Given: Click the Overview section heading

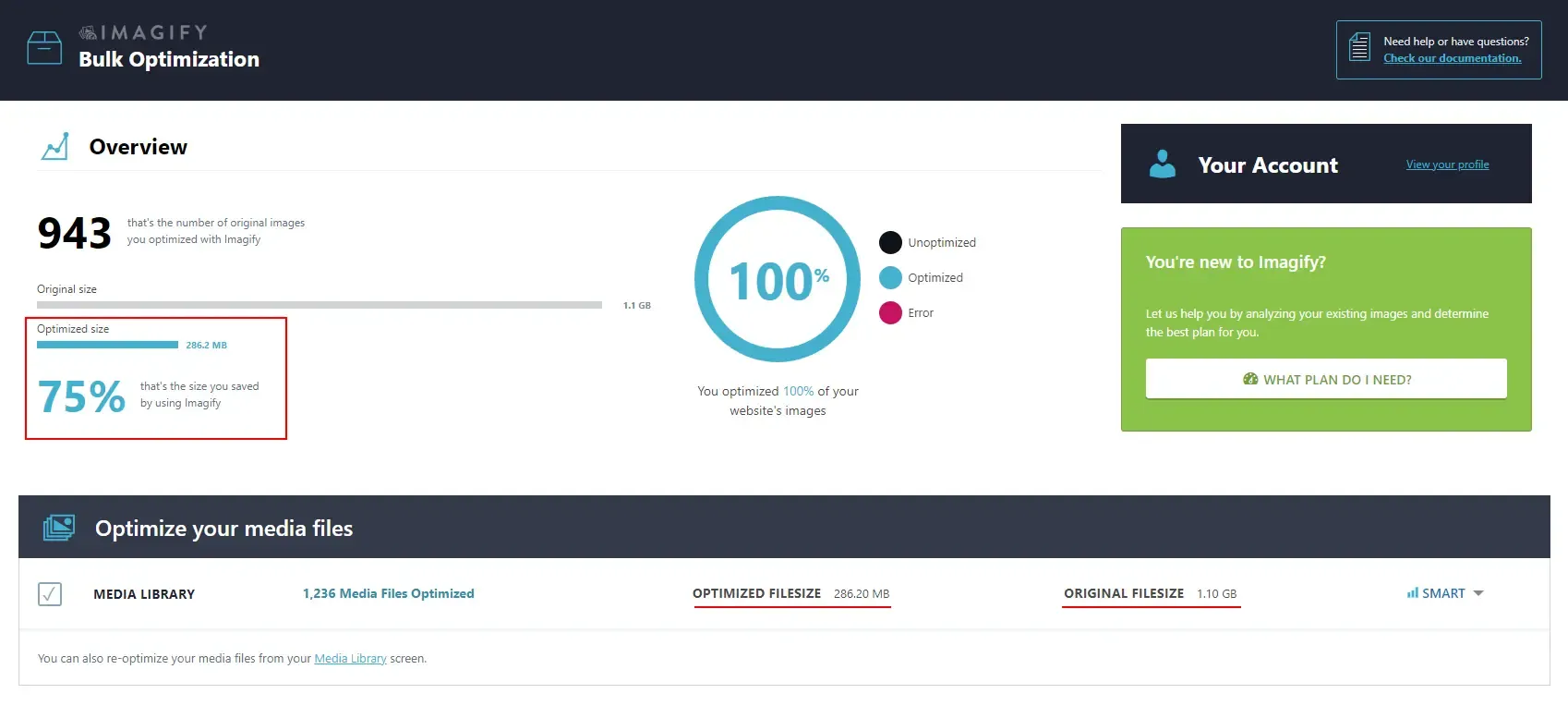Looking at the screenshot, I should point(138,147).
